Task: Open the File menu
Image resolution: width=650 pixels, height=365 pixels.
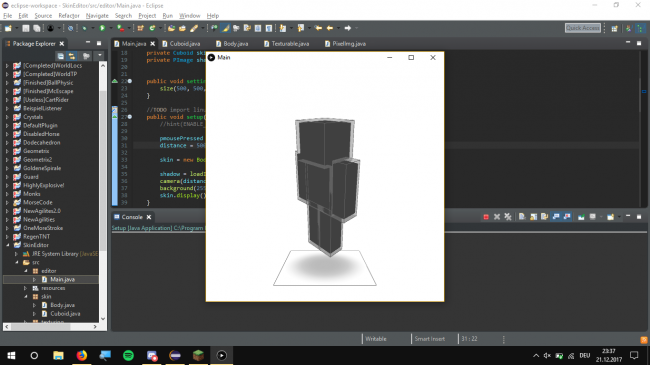Action: 7,16
